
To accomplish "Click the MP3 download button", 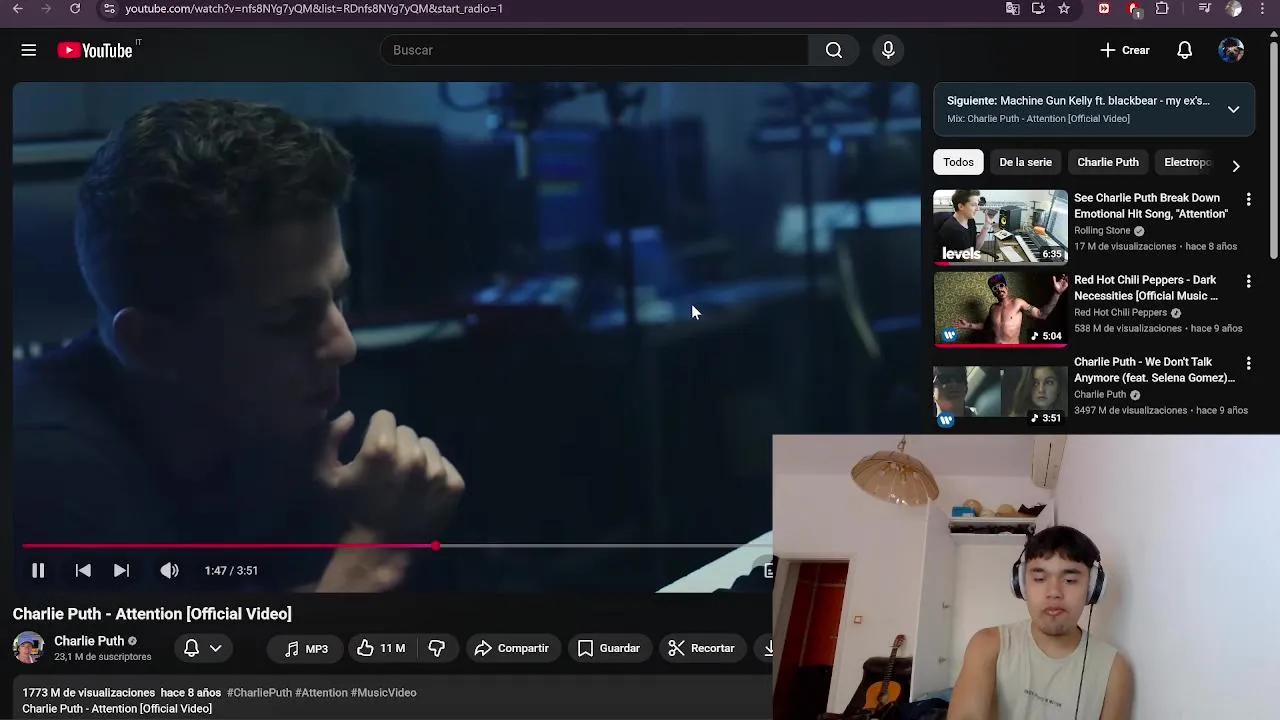I will tap(306, 648).
